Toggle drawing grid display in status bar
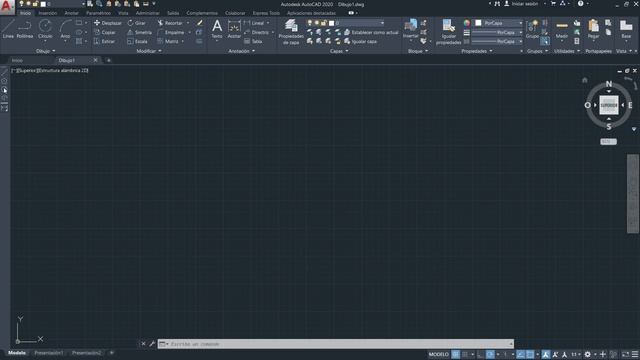The image size is (640, 360). [456, 354]
